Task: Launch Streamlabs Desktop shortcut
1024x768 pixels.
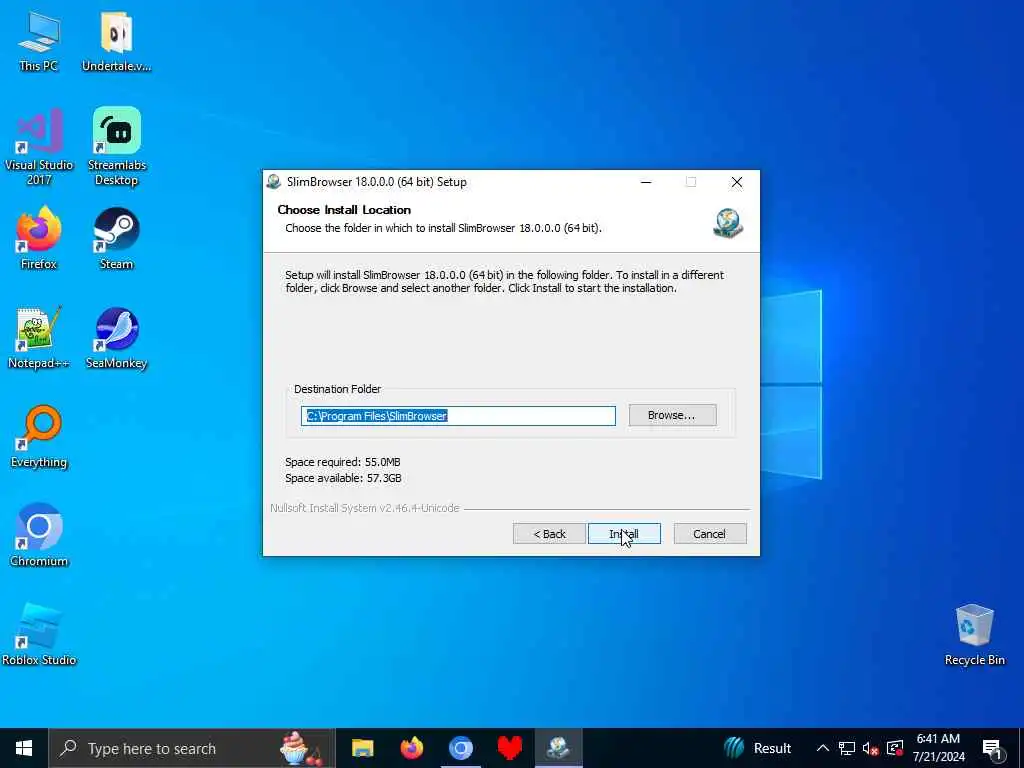Action: pyautogui.click(x=116, y=146)
